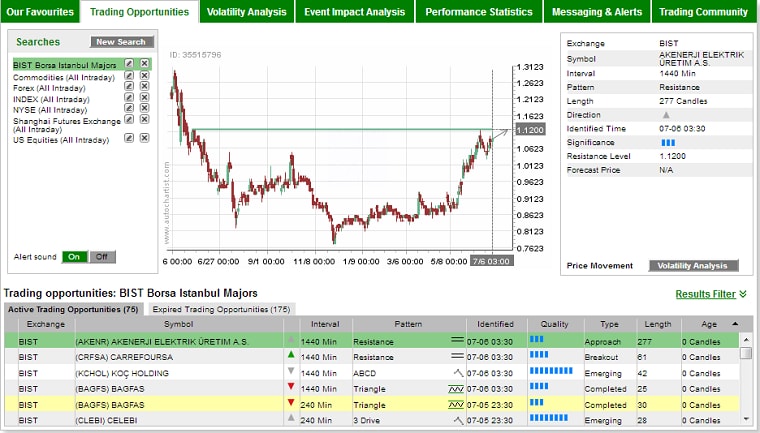Click the quality bars in CELEBI row
The height and width of the screenshot is (433, 760).
tap(549, 418)
